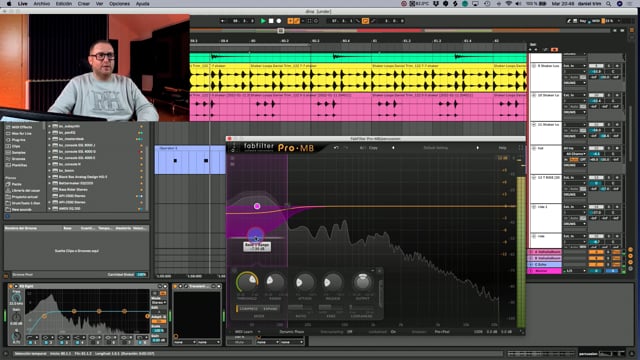The height and width of the screenshot is (360, 640).
Task: Expand the bx_console SSL 9000 J folder
Action: pyautogui.click(x=49, y=145)
